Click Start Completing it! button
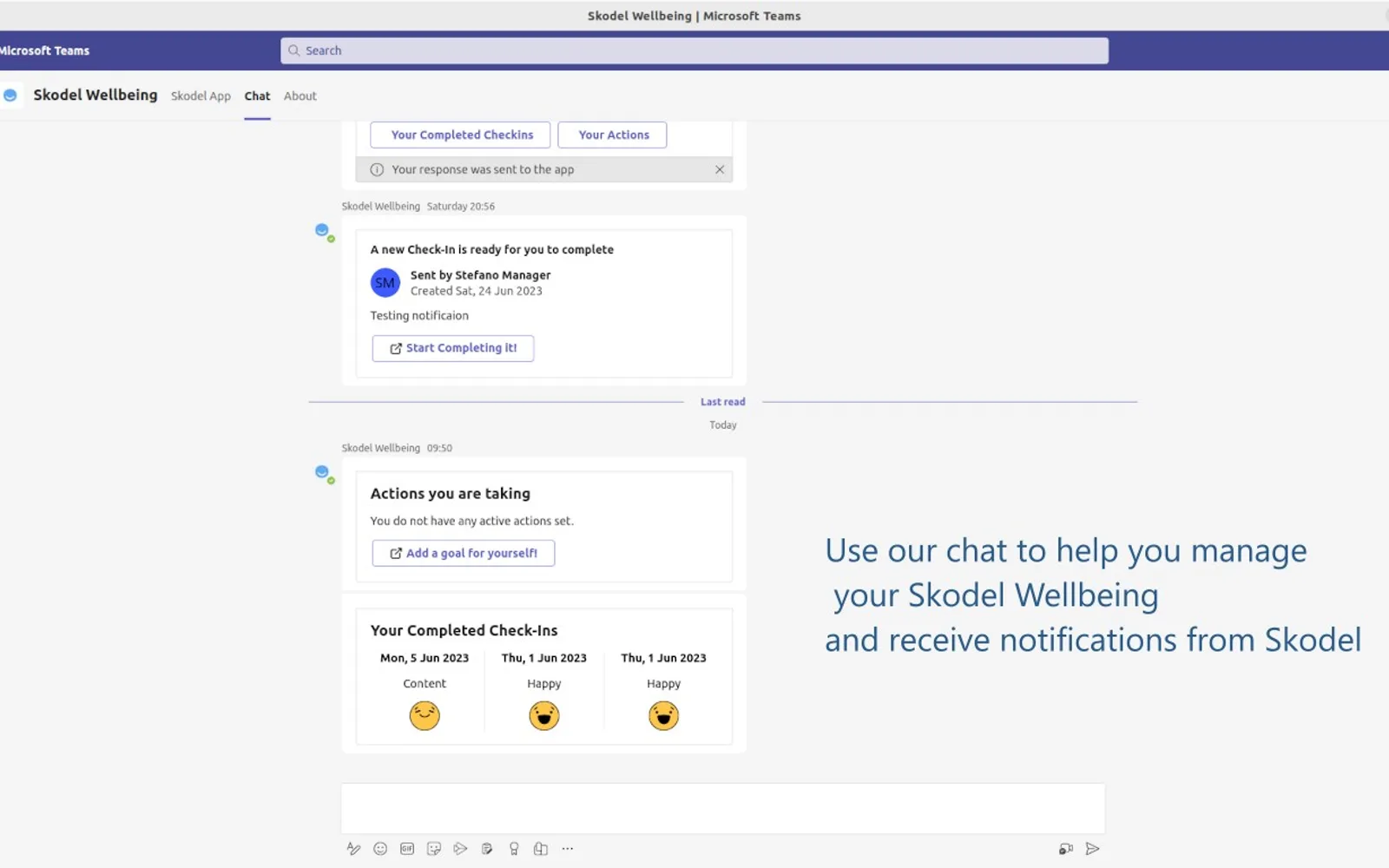The image size is (1389, 868). (x=453, y=348)
